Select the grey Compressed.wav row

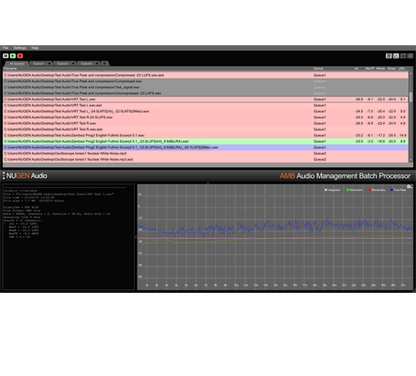[x=206, y=81]
